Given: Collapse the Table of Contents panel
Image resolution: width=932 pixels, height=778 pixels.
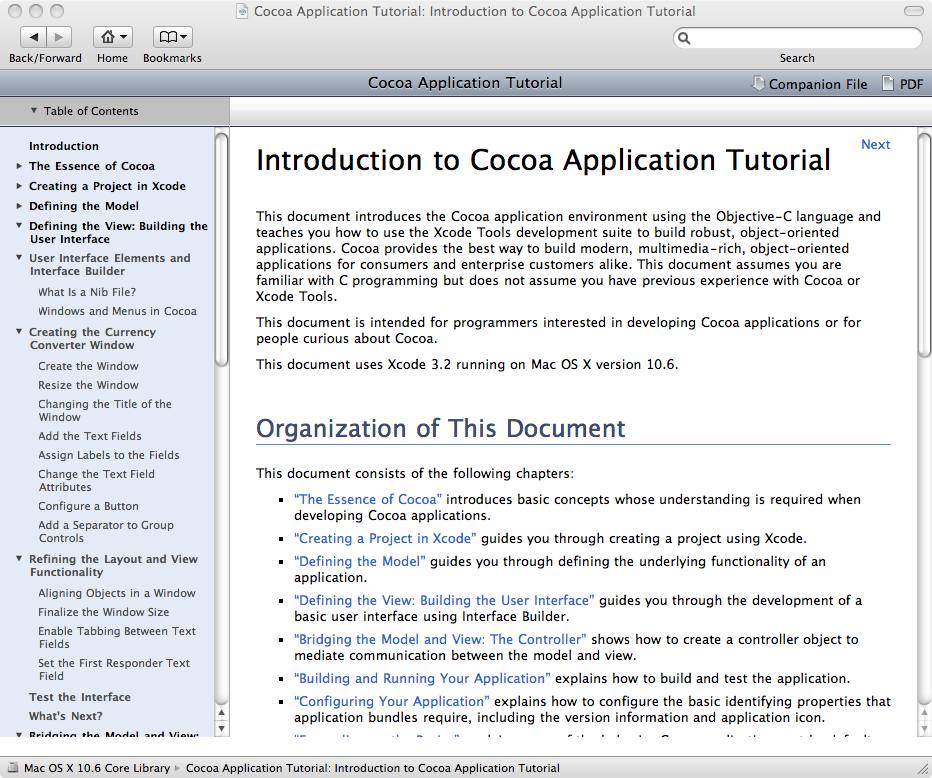Looking at the screenshot, I should 34,111.
